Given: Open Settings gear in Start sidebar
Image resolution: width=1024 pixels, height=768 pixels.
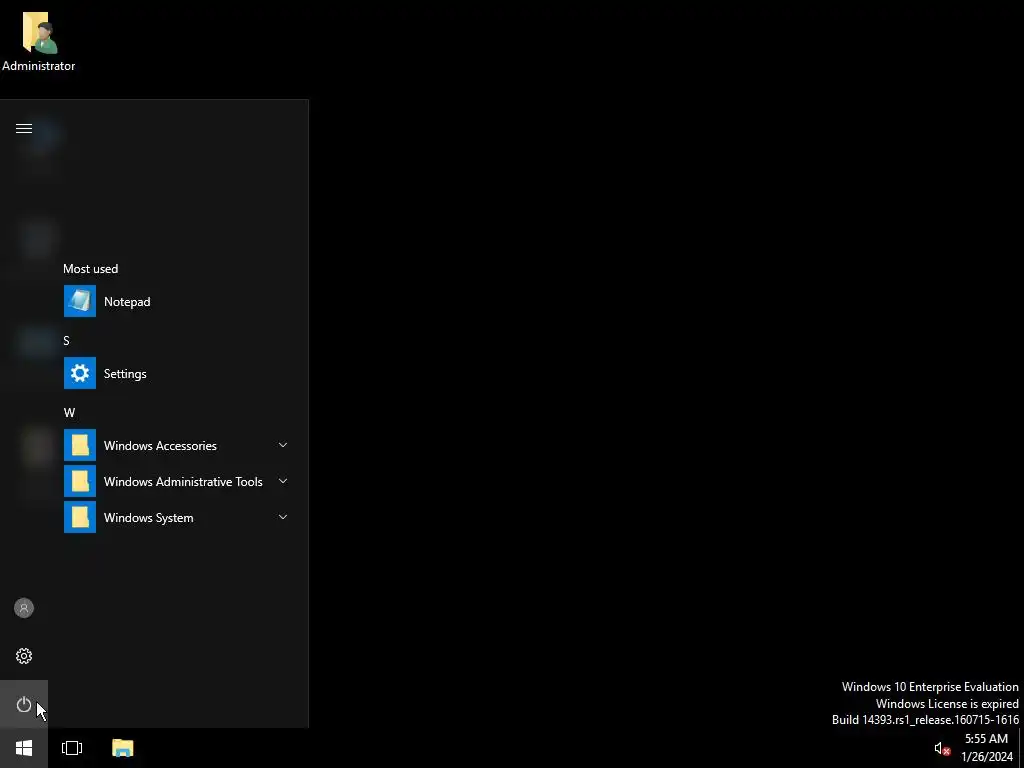Looking at the screenshot, I should click(x=24, y=656).
